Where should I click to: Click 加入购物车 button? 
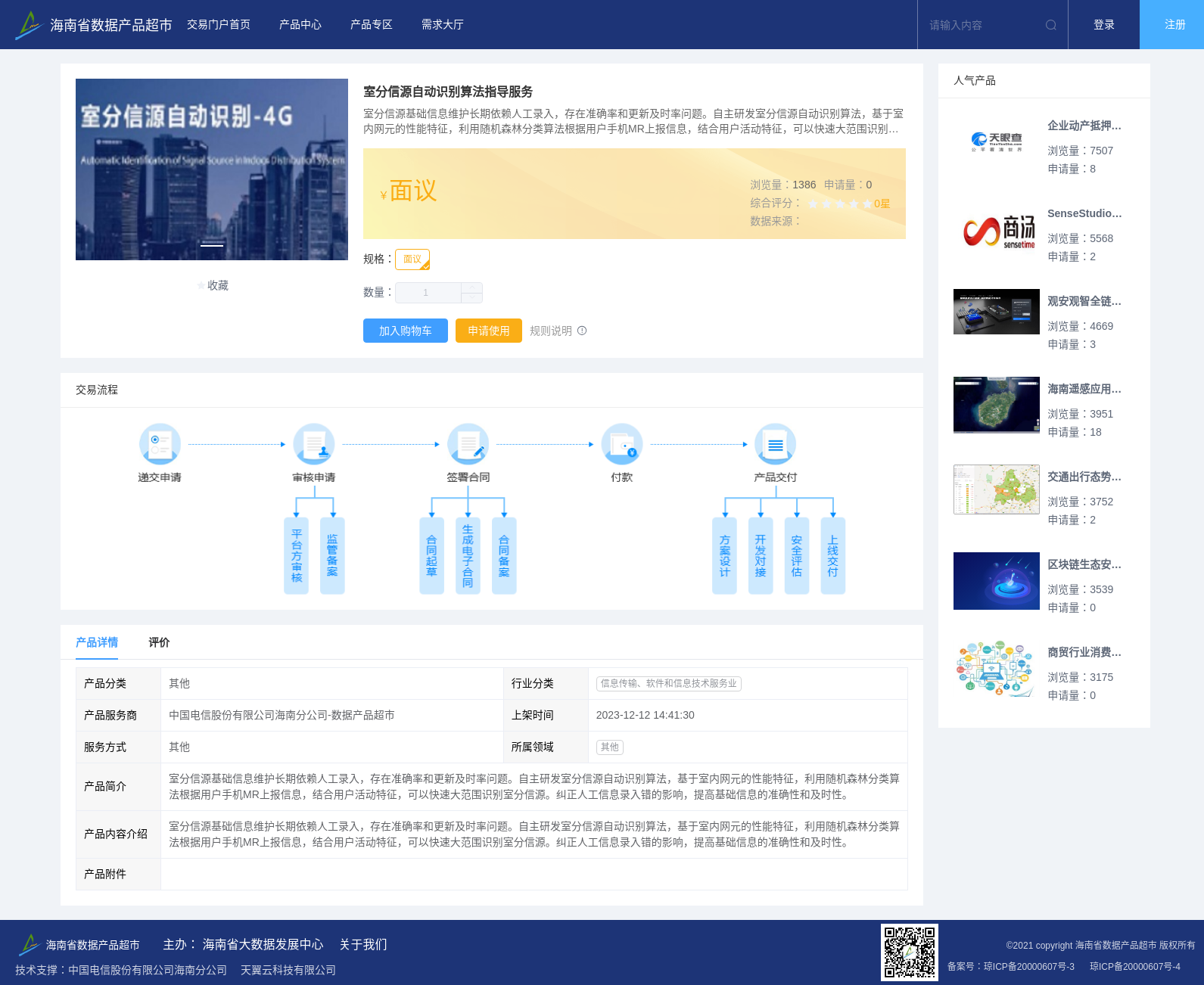click(x=406, y=331)
